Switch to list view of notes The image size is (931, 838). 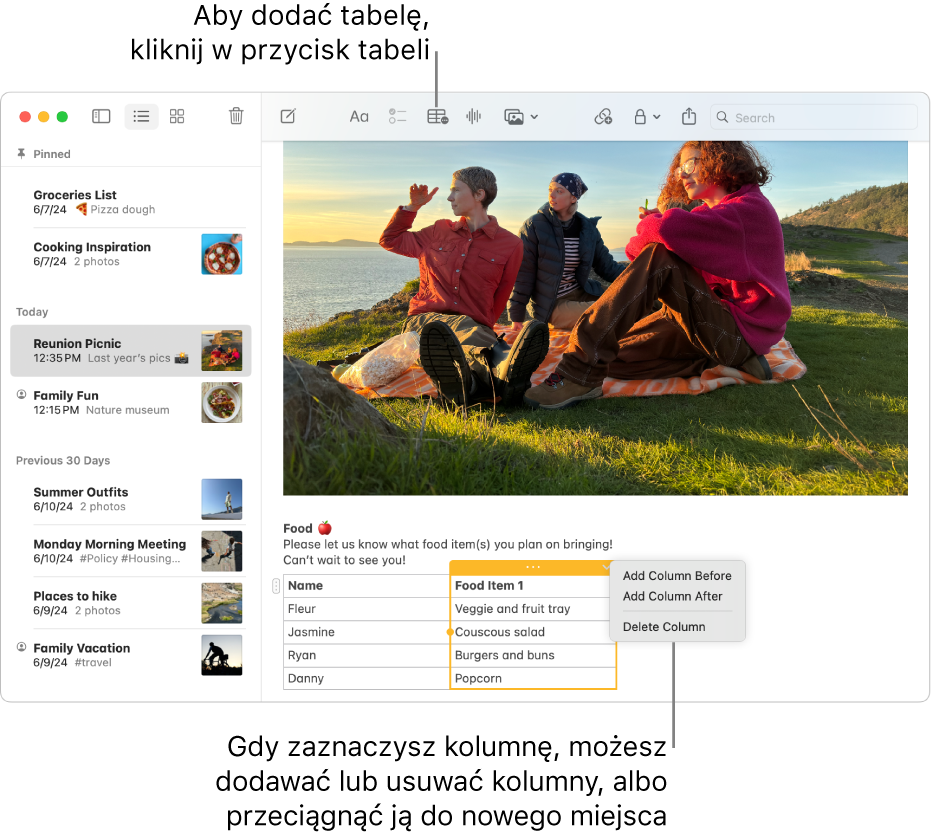[141, 116]
